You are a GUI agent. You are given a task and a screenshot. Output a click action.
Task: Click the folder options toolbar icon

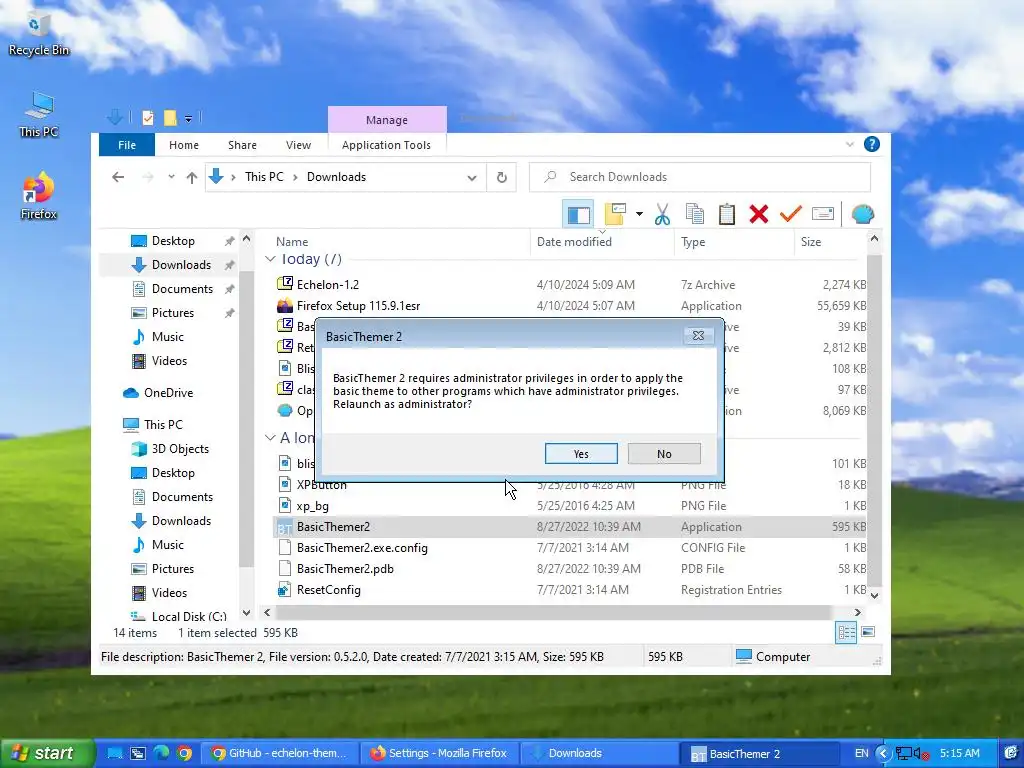pos(616,214)
